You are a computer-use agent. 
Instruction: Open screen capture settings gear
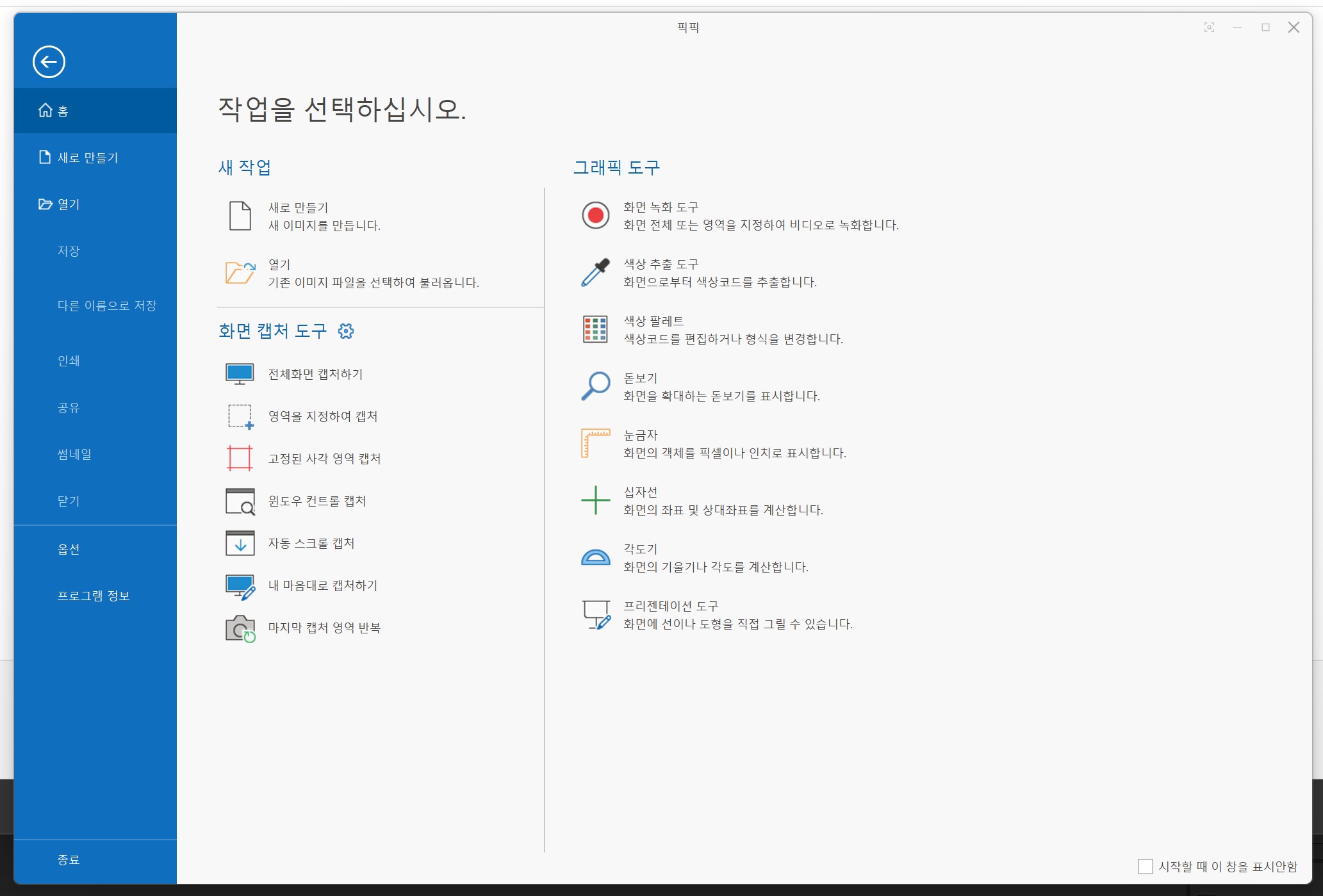pyautogui.click(x=346, y=331)
